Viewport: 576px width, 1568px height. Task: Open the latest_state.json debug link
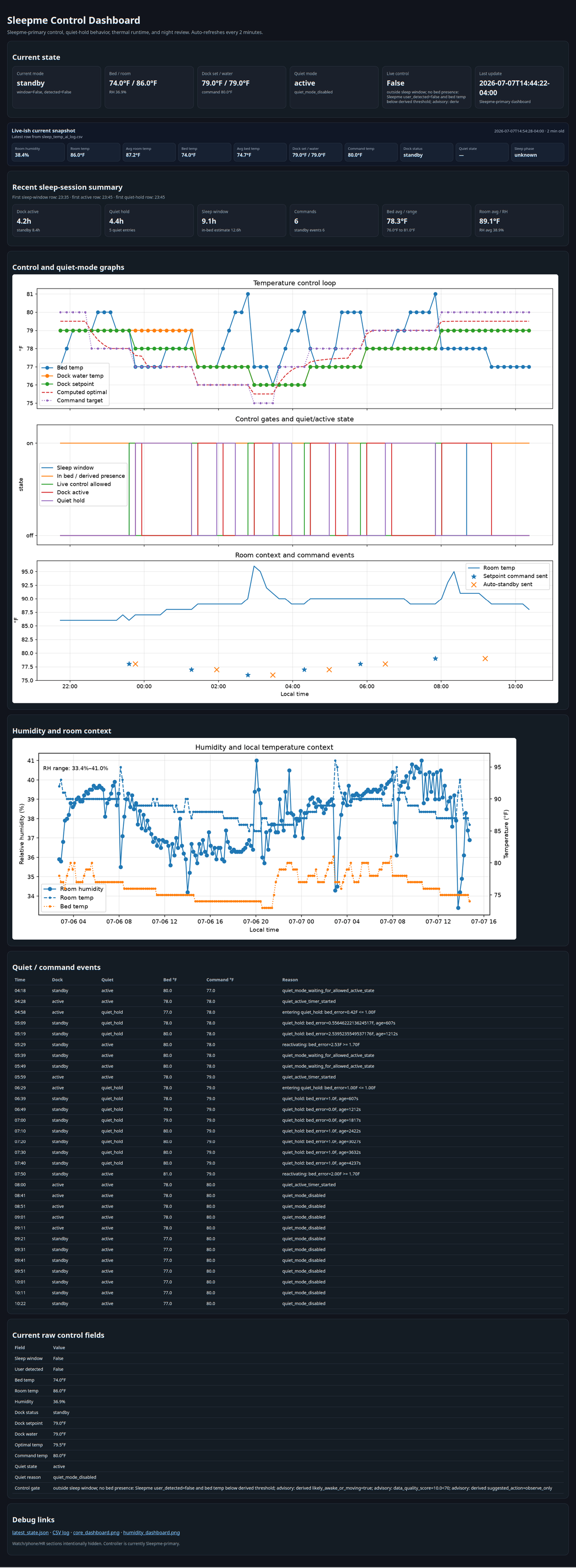click(30, 1532)
